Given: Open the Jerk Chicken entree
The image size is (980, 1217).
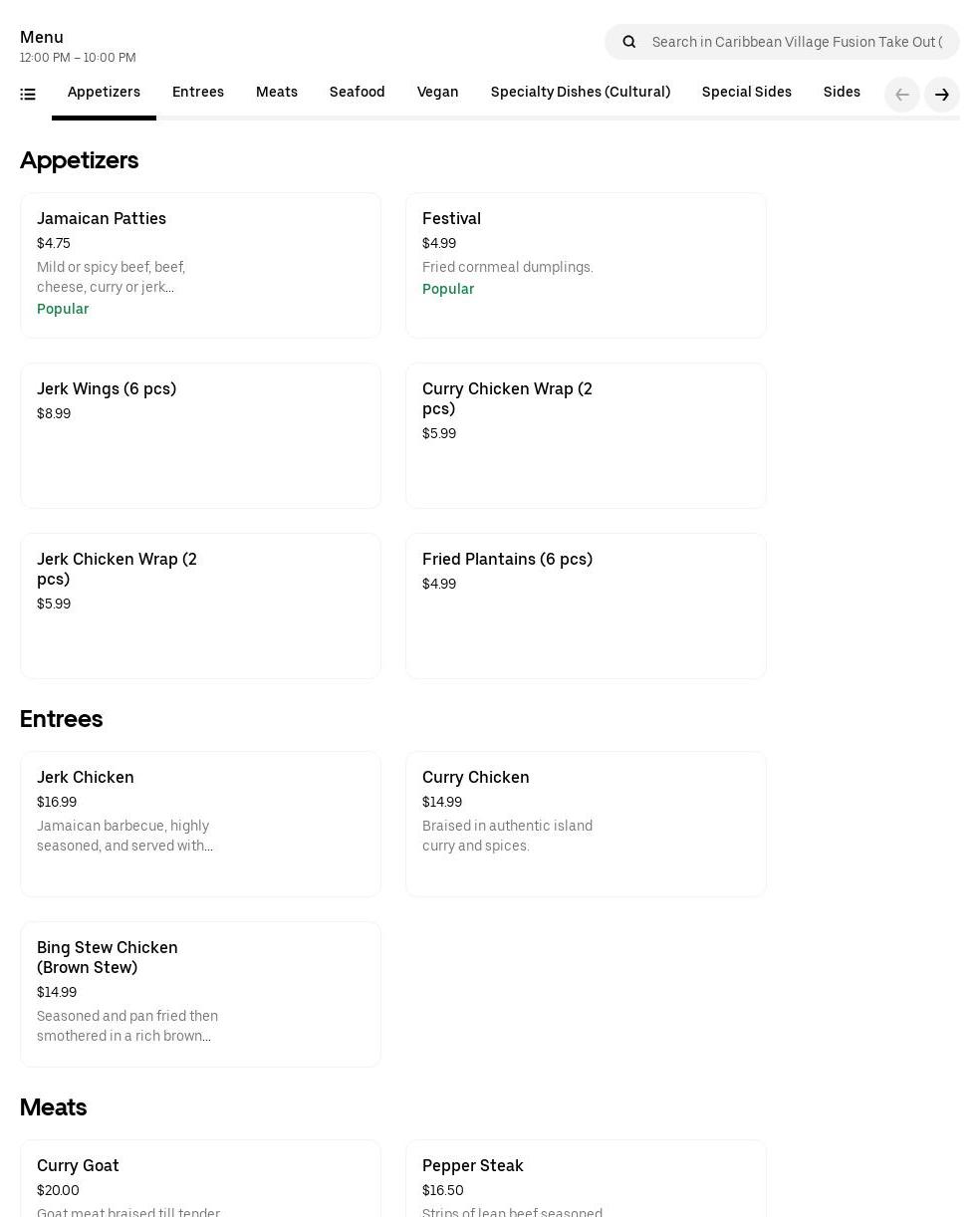Looking at the screenshot, I should click(x=200, y=824).
